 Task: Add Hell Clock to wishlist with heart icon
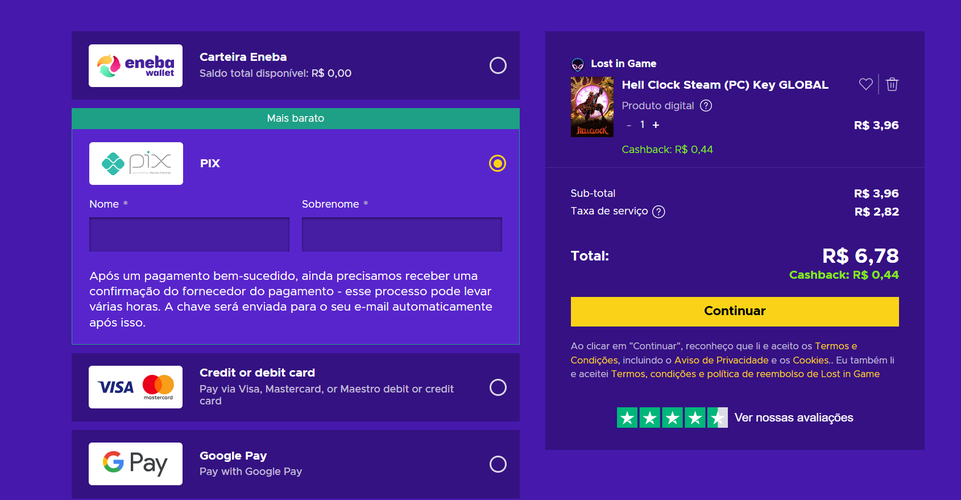tap(865, 85)
